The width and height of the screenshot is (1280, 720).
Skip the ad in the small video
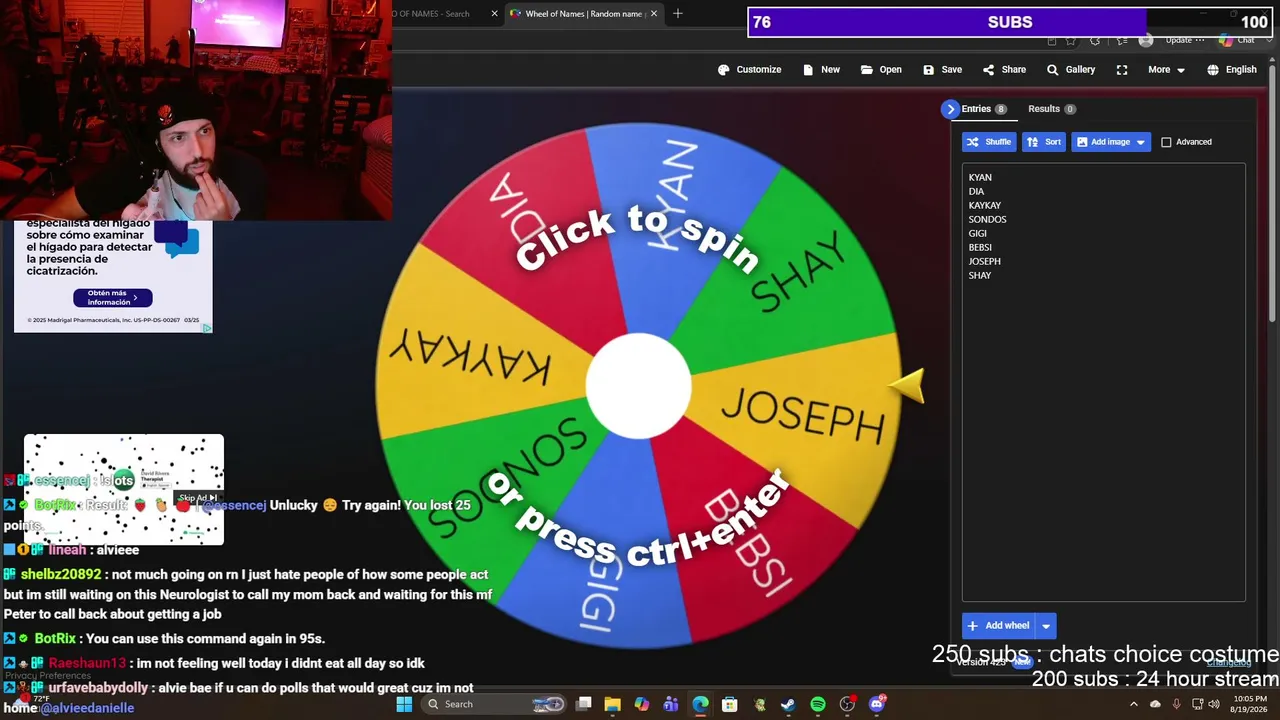click(x=198, y=498)
